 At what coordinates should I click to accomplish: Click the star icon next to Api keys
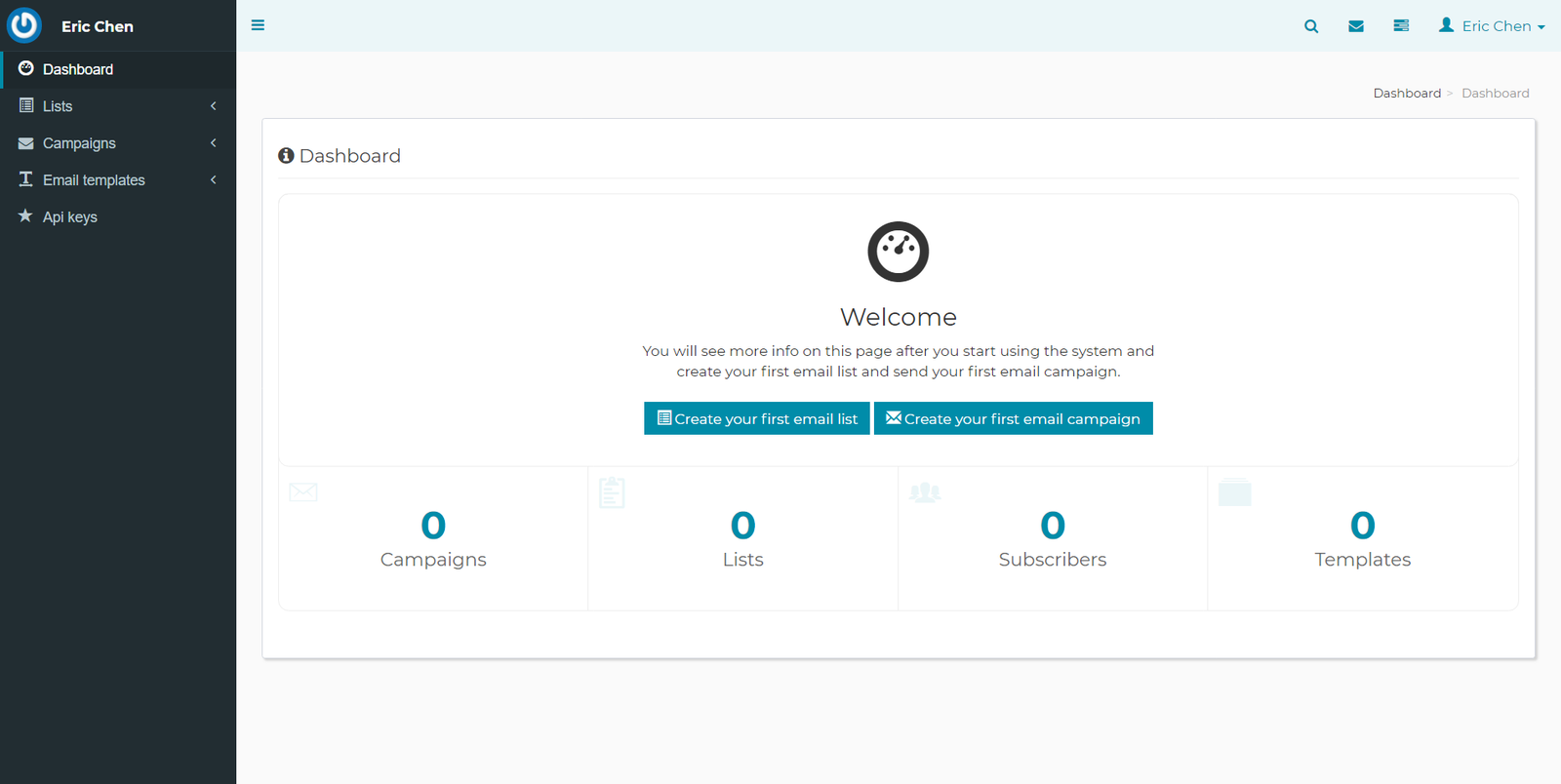point(25,216)
